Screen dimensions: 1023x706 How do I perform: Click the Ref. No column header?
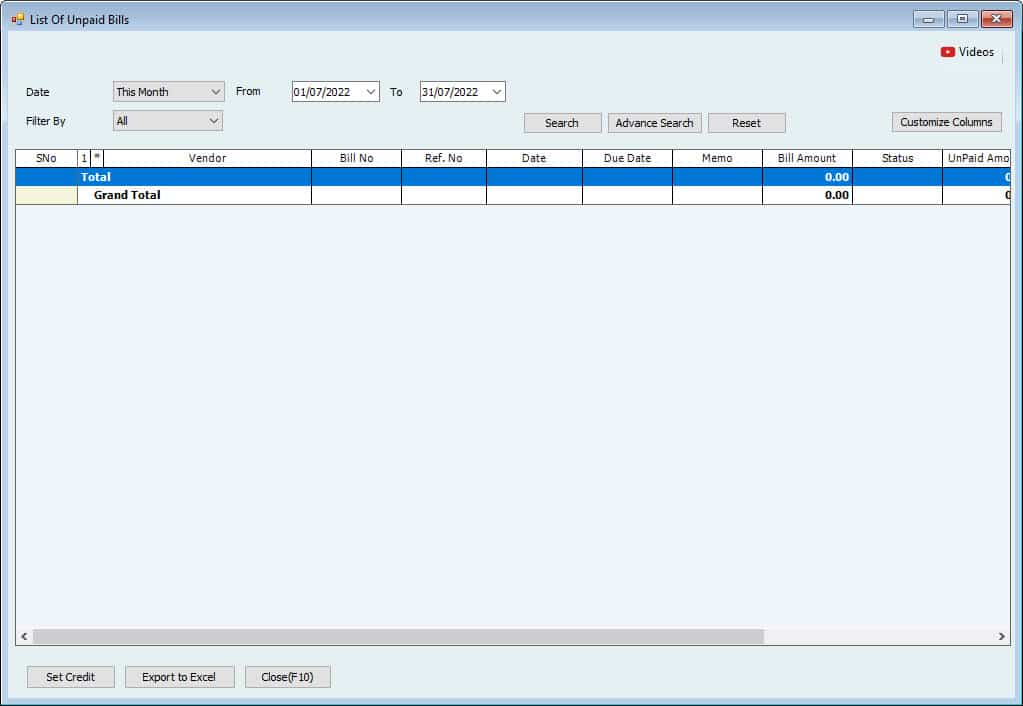(x=444, y=158)
